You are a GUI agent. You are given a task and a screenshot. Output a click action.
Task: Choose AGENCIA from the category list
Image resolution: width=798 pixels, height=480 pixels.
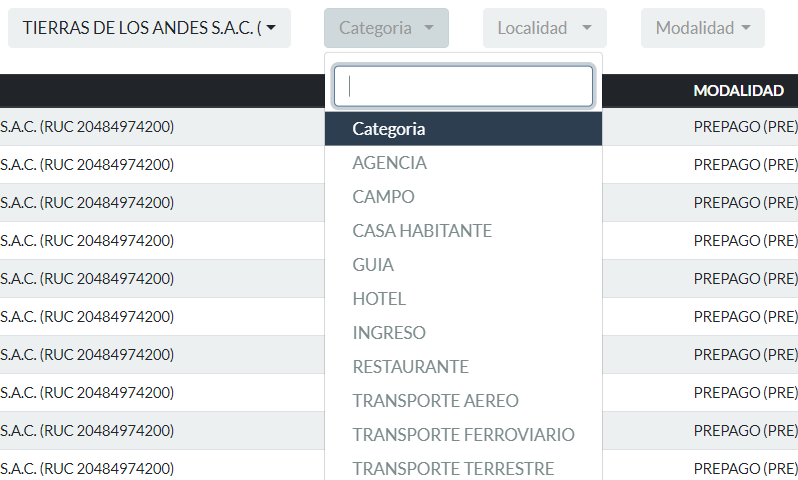390,163
